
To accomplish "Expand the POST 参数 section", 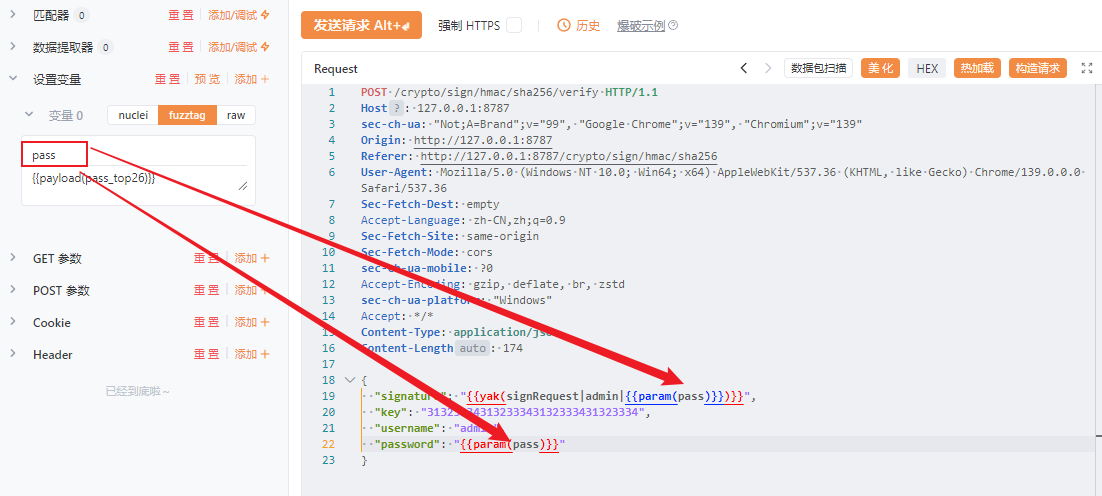I will click(x=13, y=291).
